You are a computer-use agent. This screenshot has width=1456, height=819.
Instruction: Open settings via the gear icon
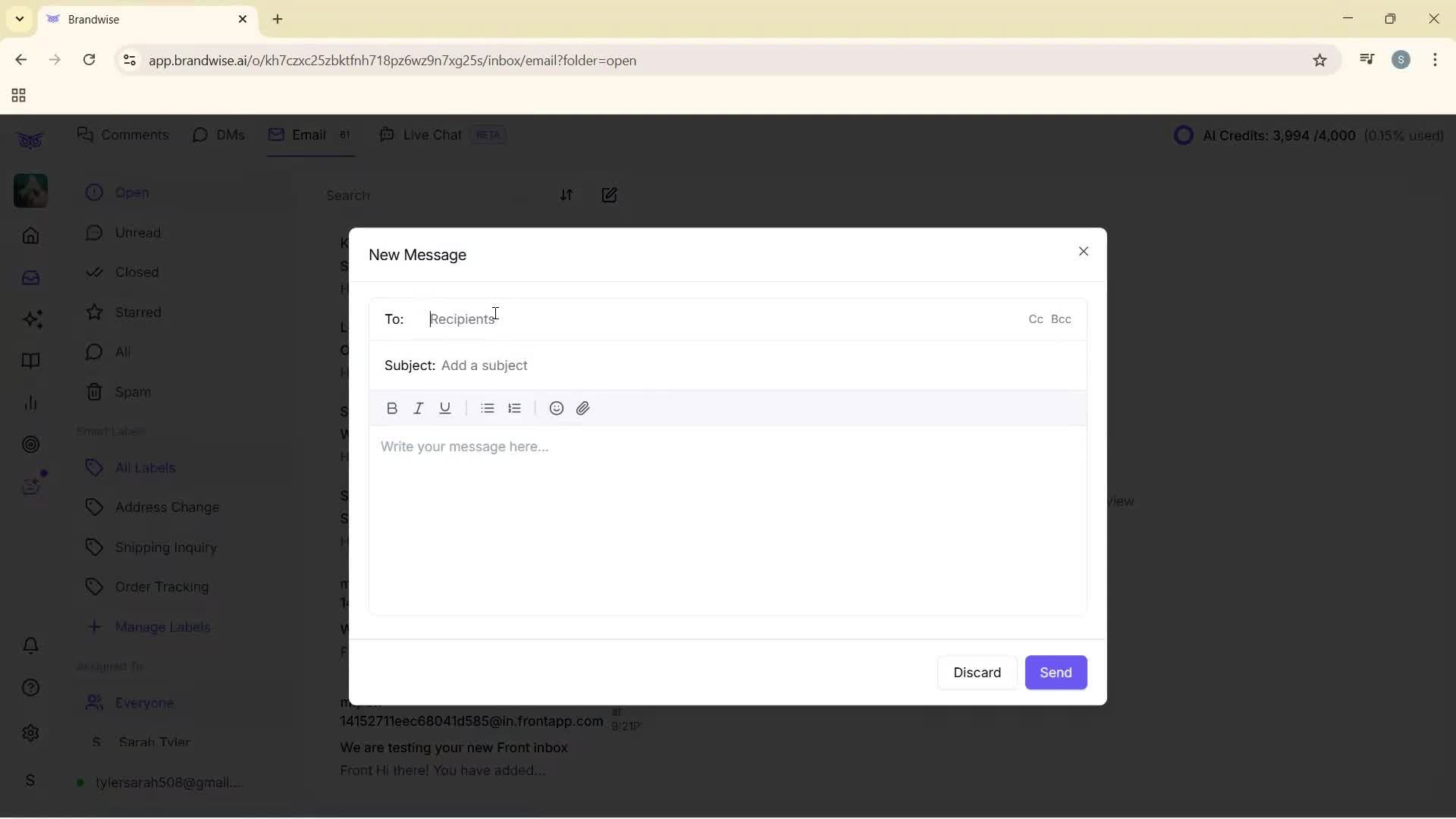pyautogui.click(x=30, y=733)
